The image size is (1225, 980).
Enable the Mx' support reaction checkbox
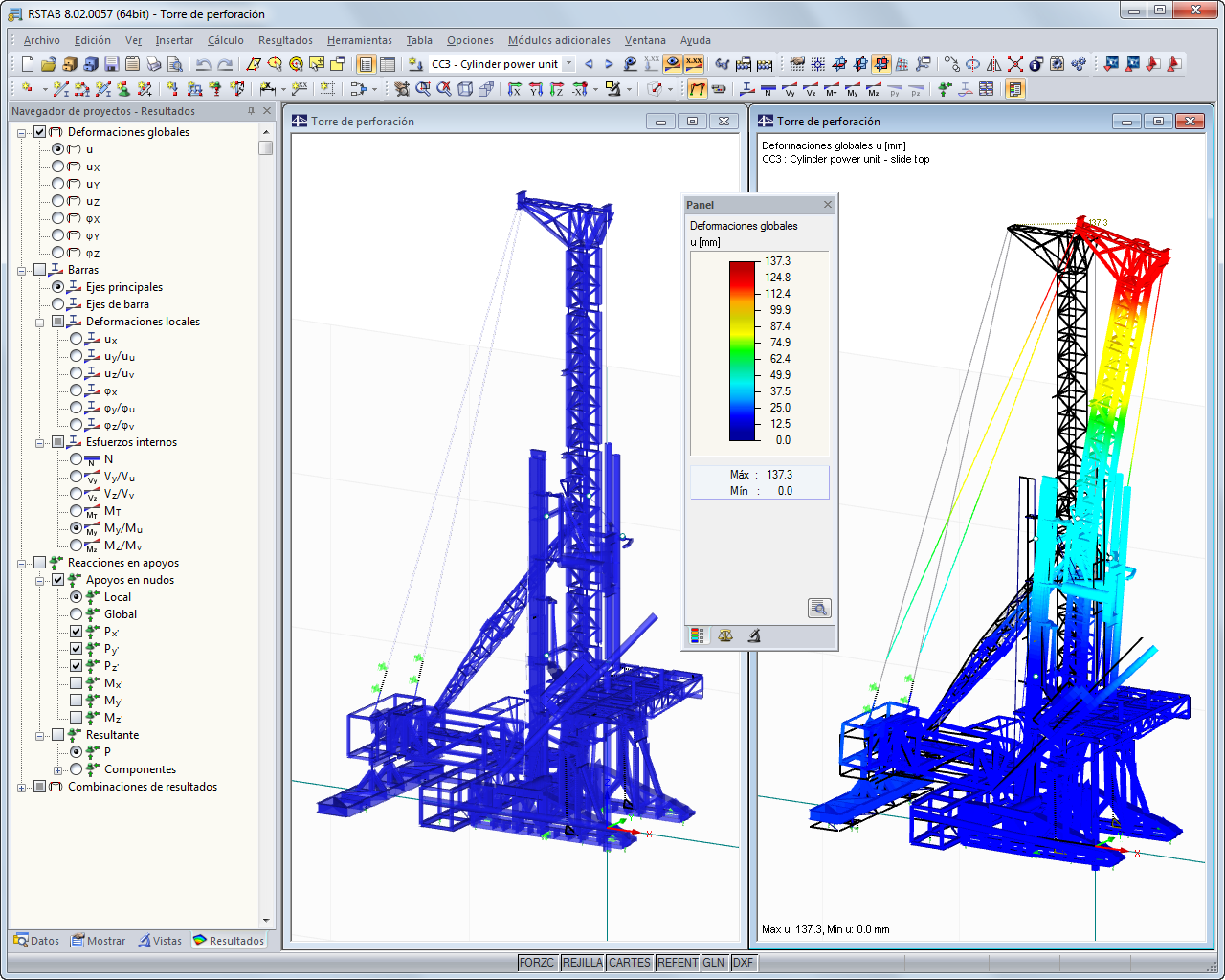point(77,683)
